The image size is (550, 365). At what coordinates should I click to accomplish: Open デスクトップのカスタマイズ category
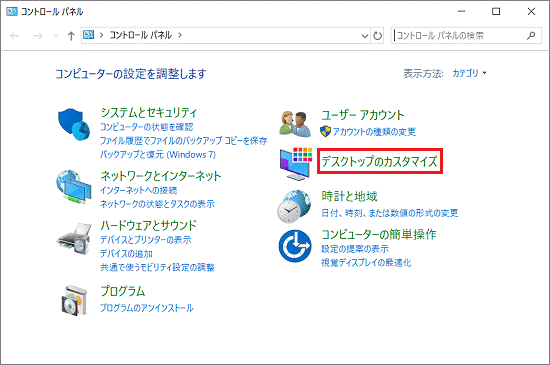pos(380,161)
